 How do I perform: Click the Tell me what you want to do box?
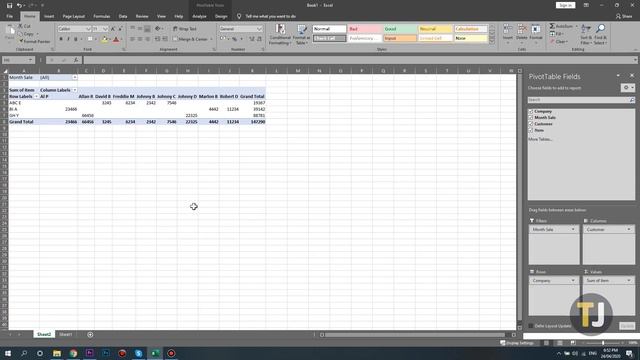point(270,16)
